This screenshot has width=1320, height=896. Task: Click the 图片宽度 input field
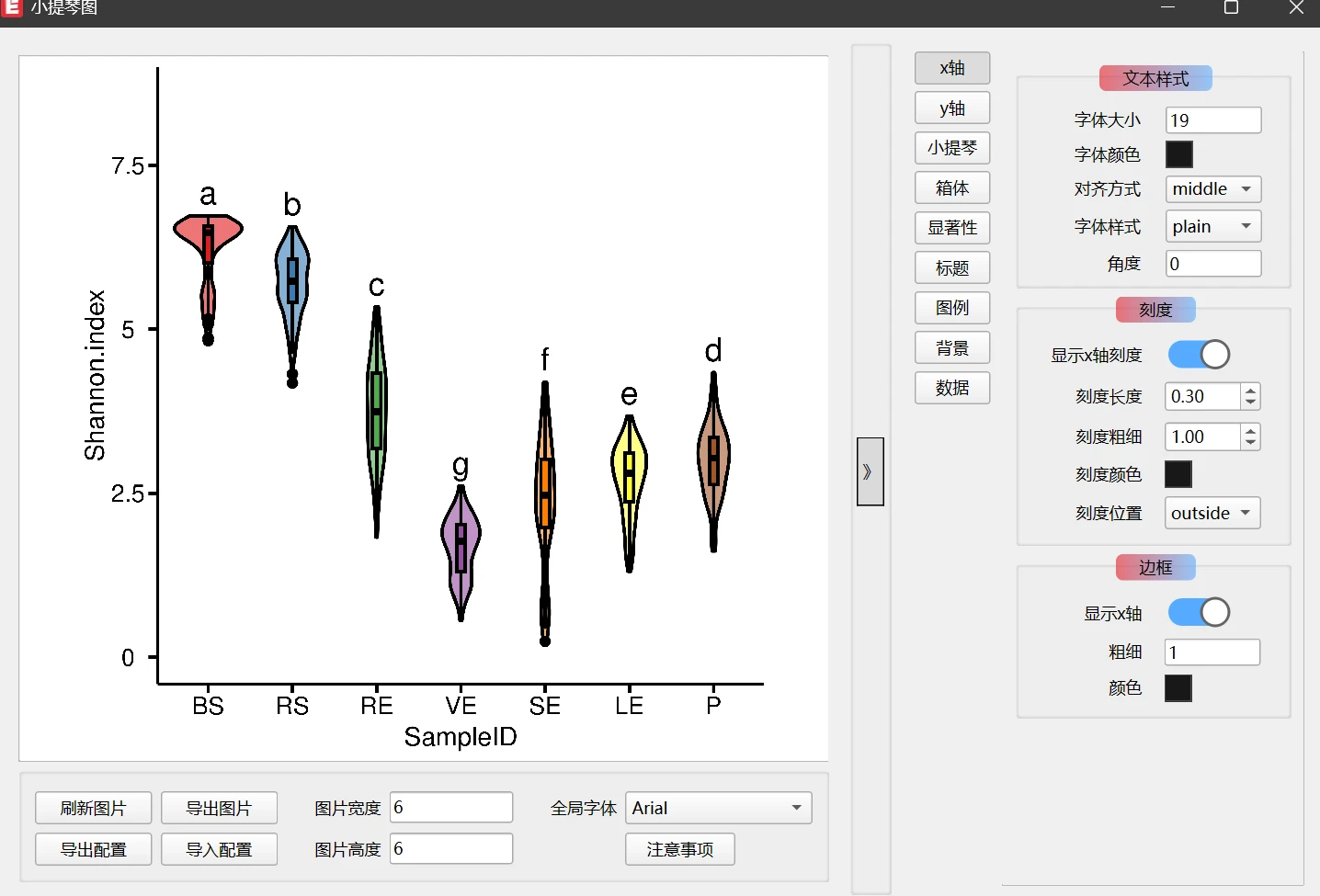pos(450,808)
